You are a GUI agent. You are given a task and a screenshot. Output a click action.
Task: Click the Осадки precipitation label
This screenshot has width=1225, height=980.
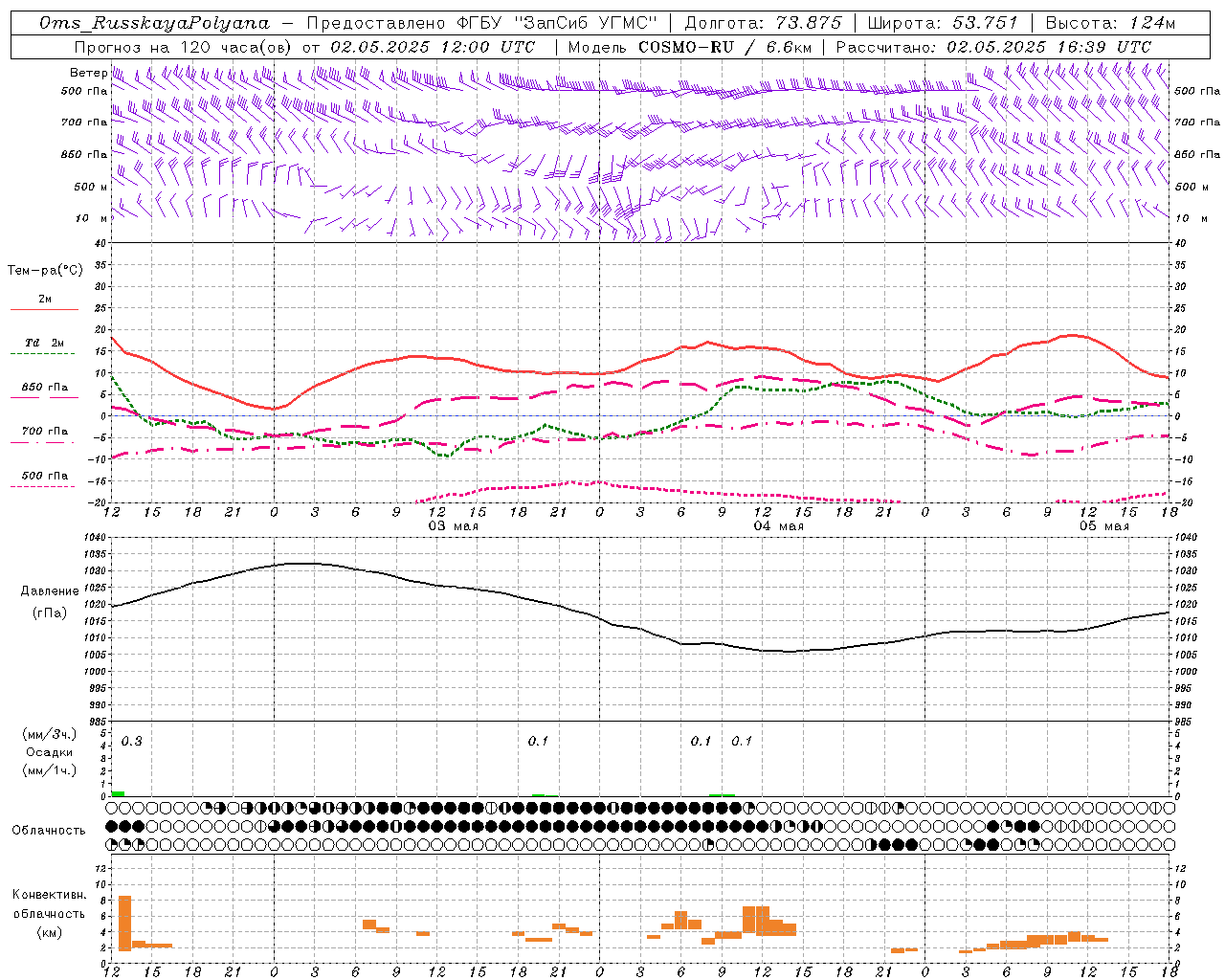tap(50, 752)
